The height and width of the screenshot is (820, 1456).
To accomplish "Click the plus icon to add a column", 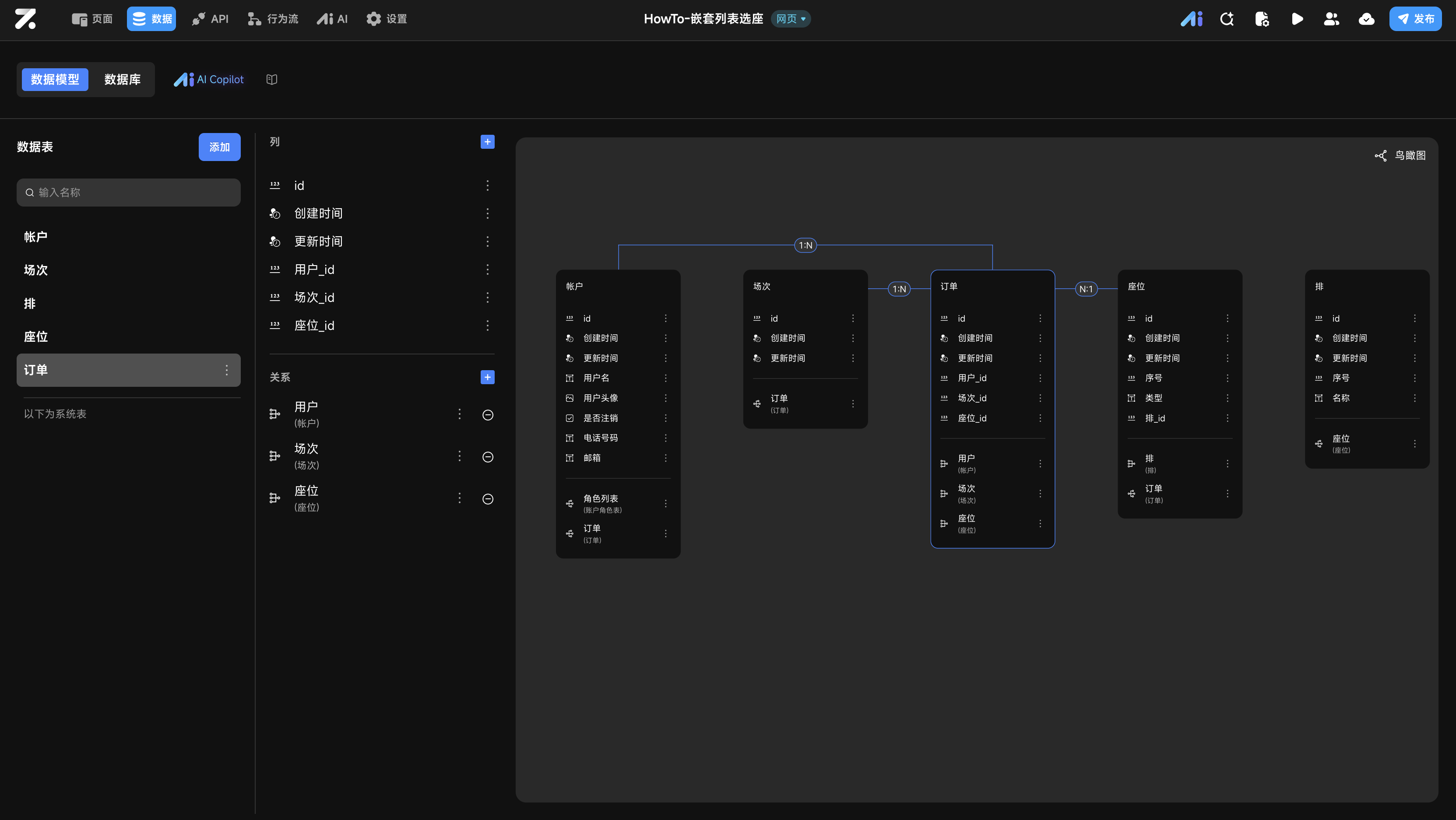I will coord(487,142).
